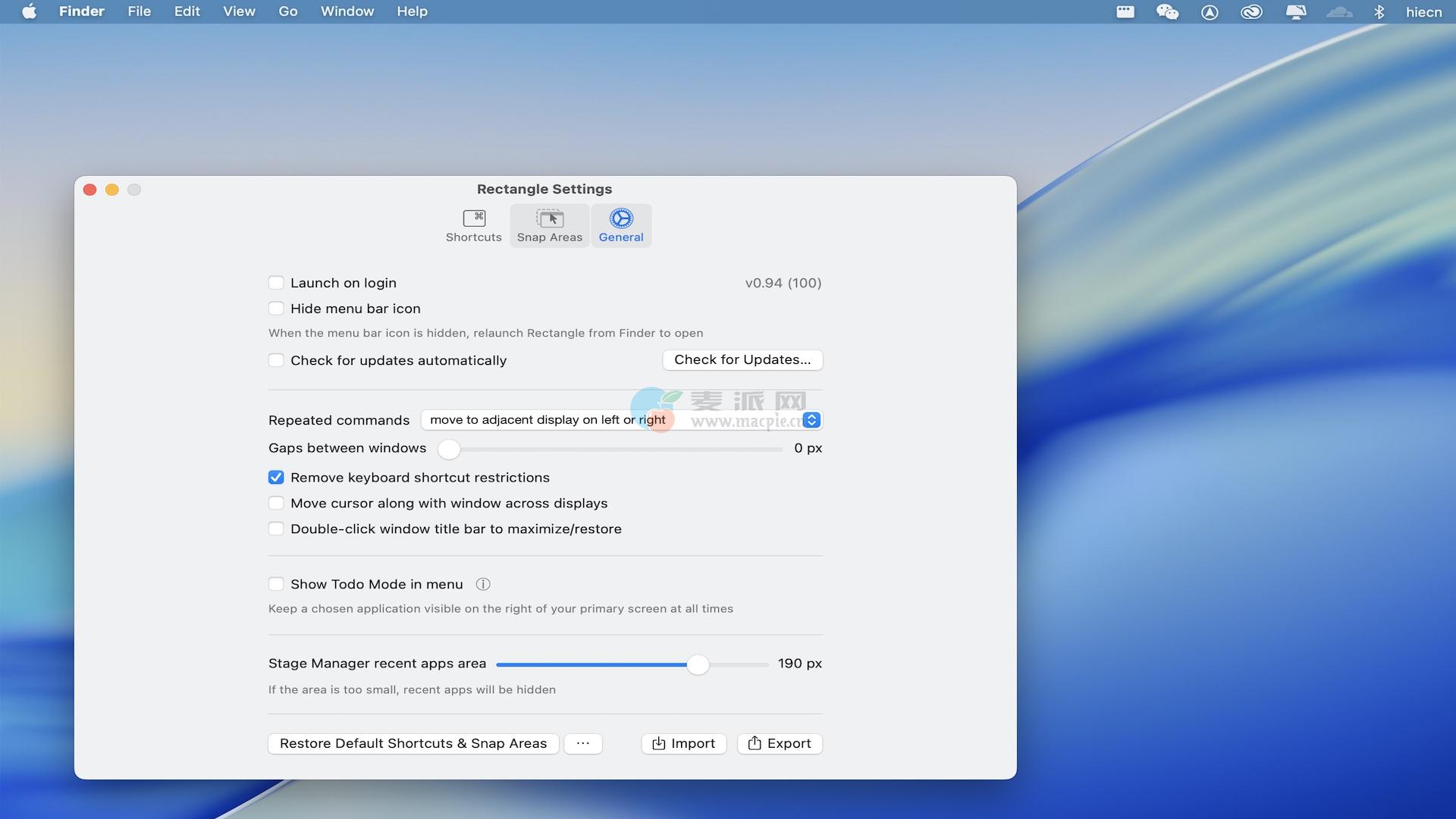Switch to Snap Areas icon tab

tap(550, 226)
